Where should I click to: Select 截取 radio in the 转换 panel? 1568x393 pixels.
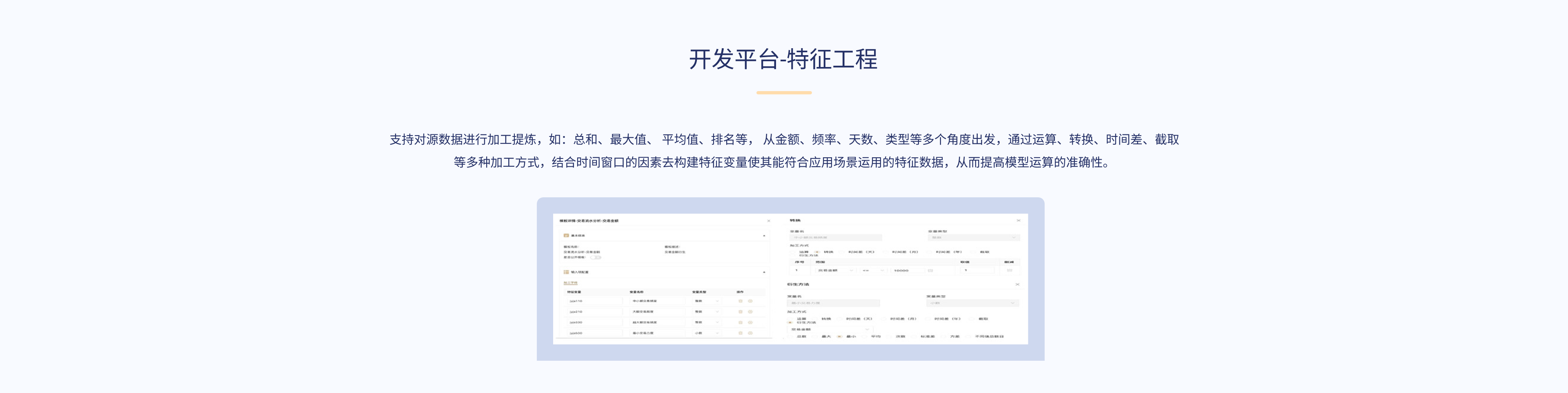(x=973, y=252)
